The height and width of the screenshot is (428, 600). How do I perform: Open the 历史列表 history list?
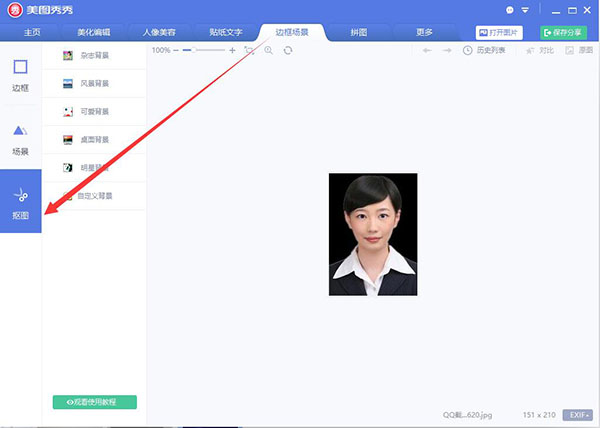483,50
